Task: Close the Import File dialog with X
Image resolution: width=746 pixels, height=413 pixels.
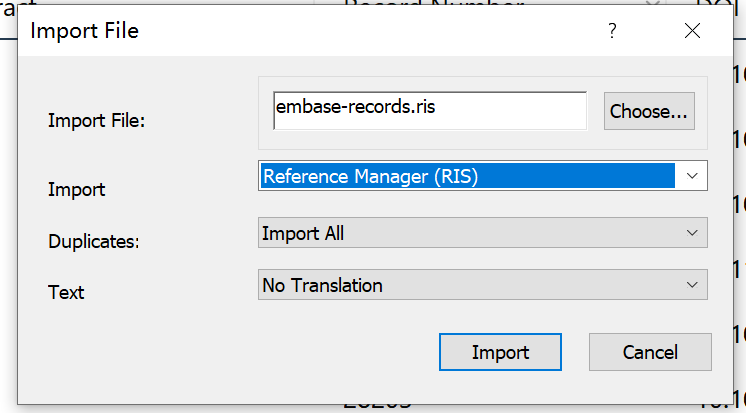Action: (x=692, y=31)
